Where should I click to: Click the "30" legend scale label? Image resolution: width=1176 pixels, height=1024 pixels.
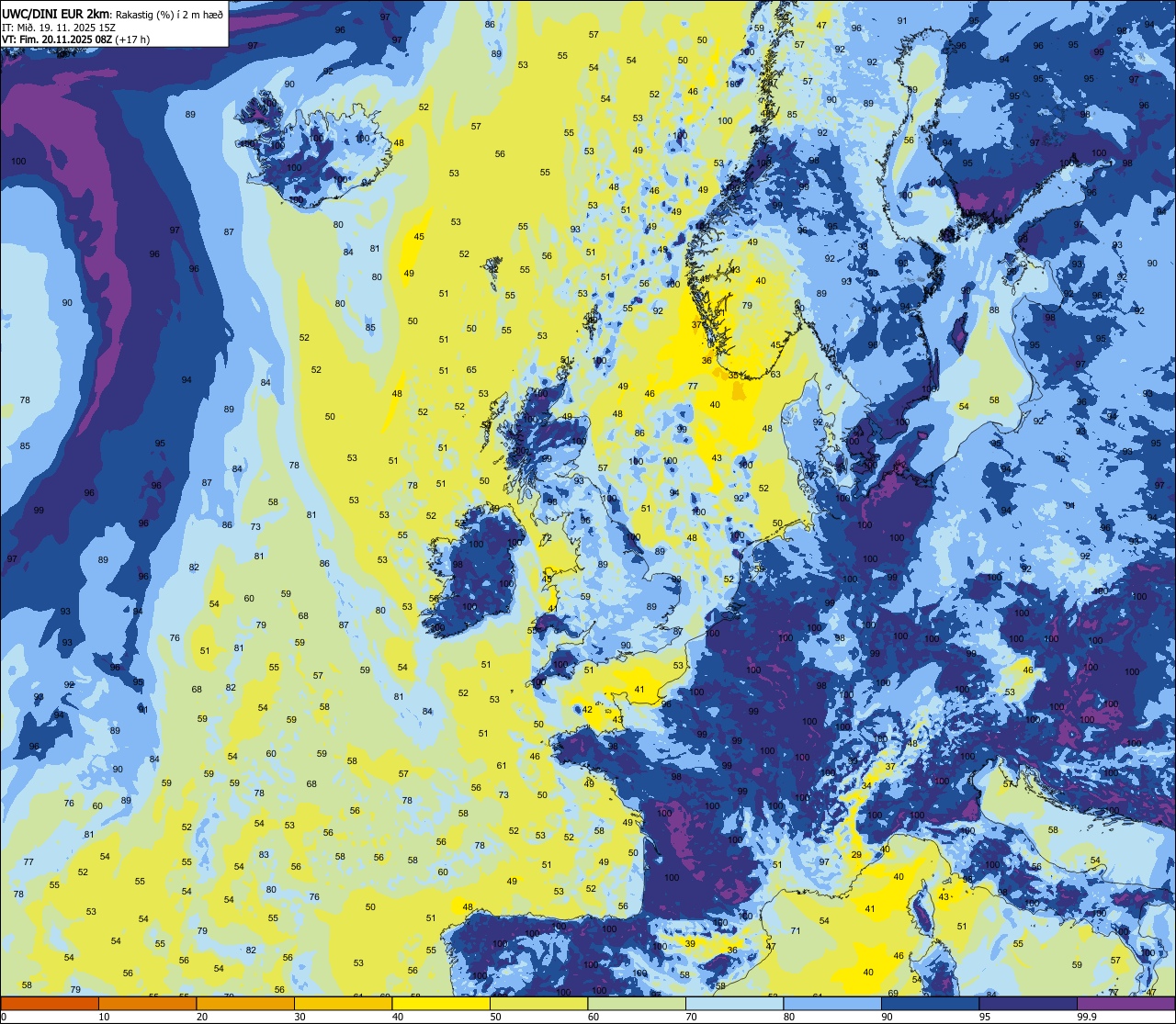(300, 1017)
